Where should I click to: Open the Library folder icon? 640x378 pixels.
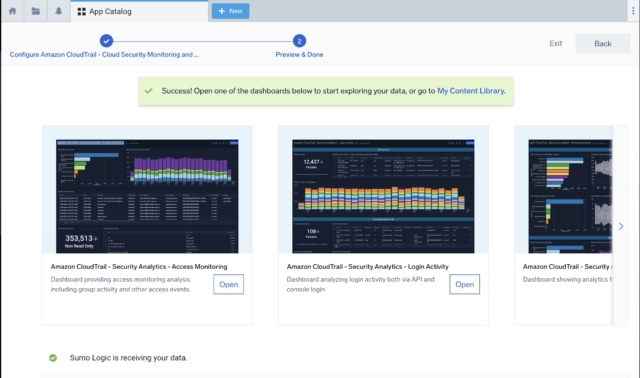pos(36,11)
